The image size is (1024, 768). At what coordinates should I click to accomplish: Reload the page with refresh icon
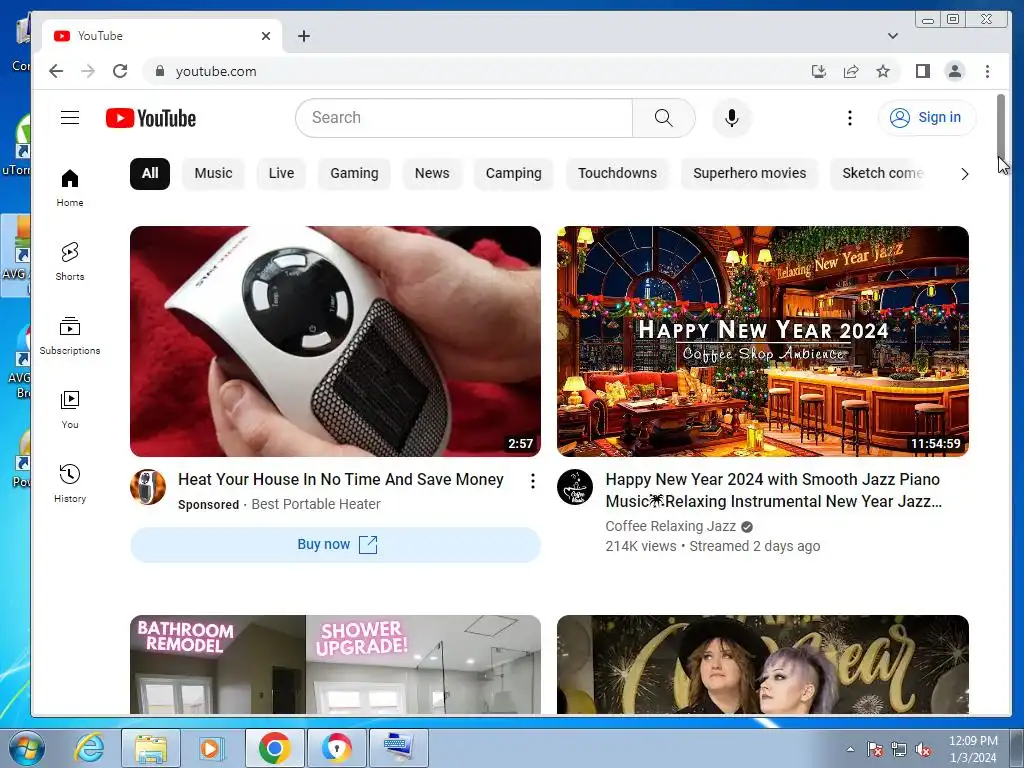tap(120, 71)
